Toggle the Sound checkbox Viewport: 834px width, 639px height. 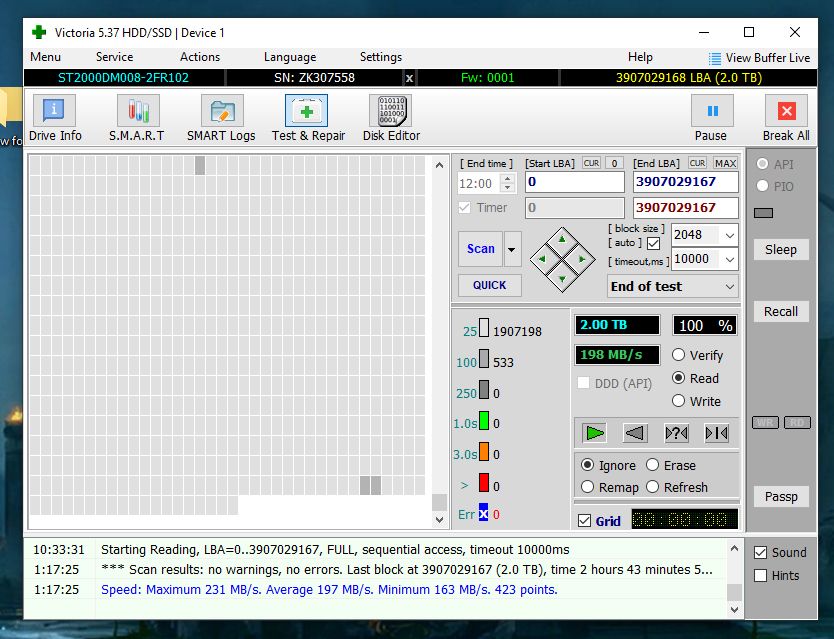click(761, 553)
